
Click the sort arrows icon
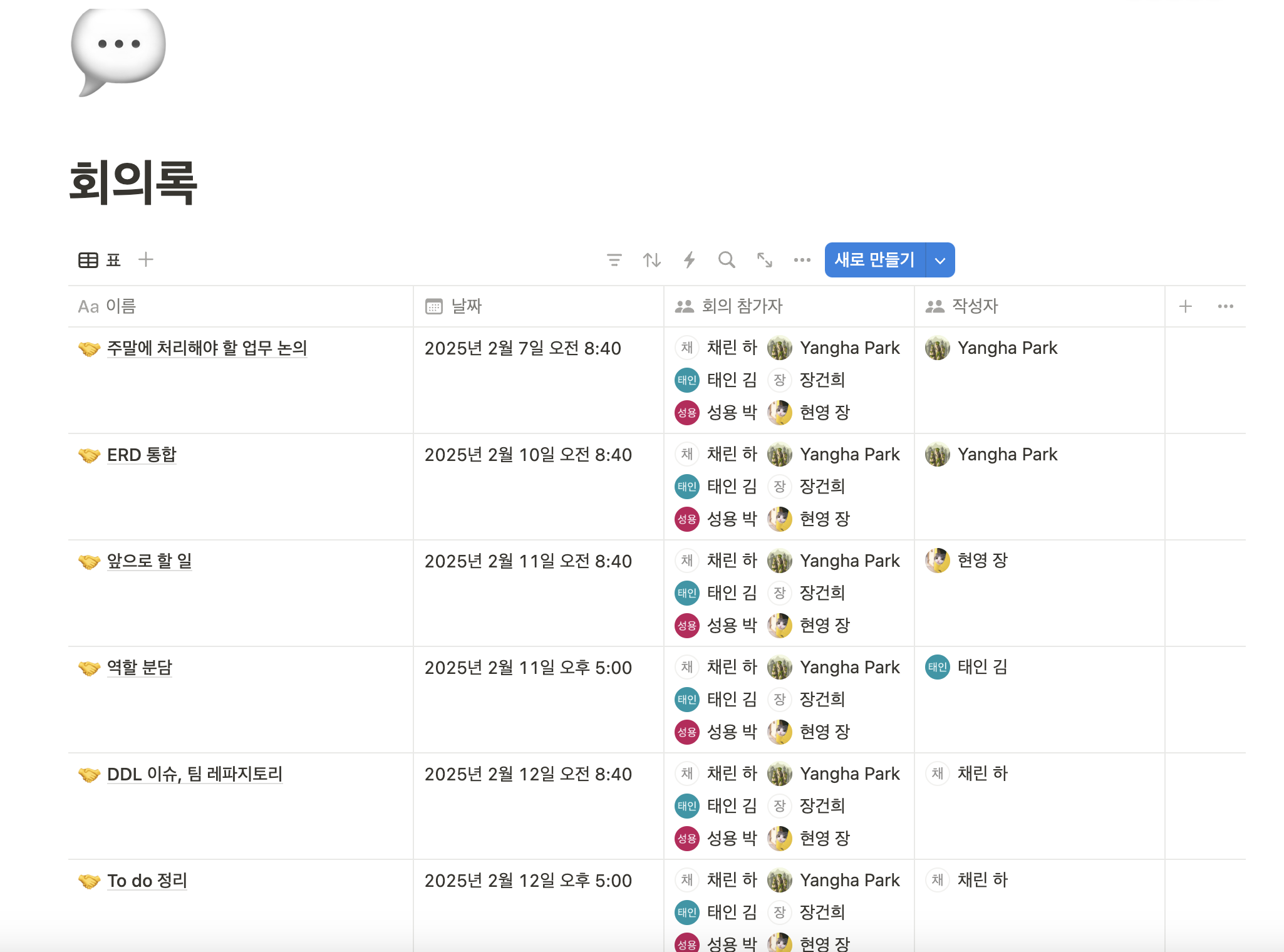tap(651, 260)
